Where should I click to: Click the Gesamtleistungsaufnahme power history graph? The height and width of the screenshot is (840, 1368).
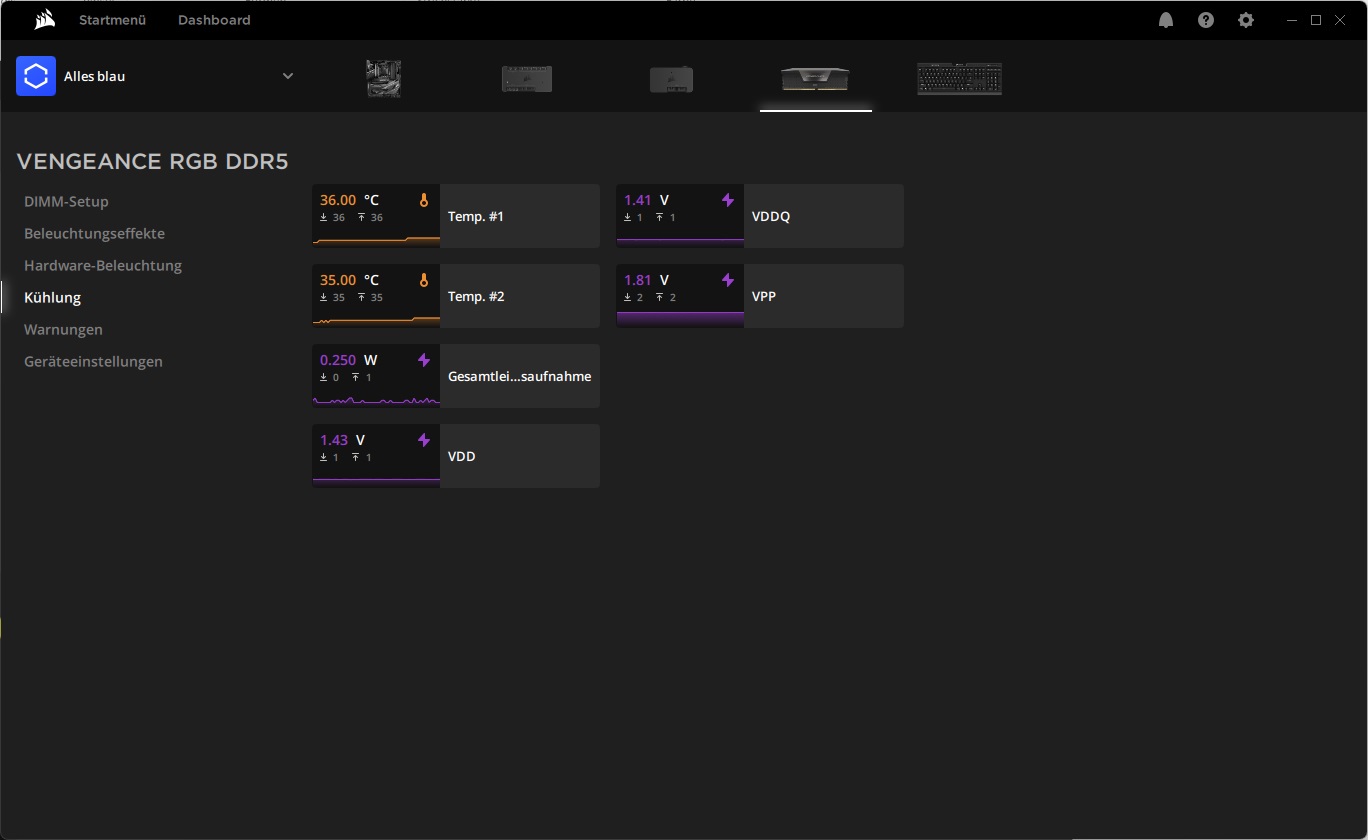(x=376, y=400)
